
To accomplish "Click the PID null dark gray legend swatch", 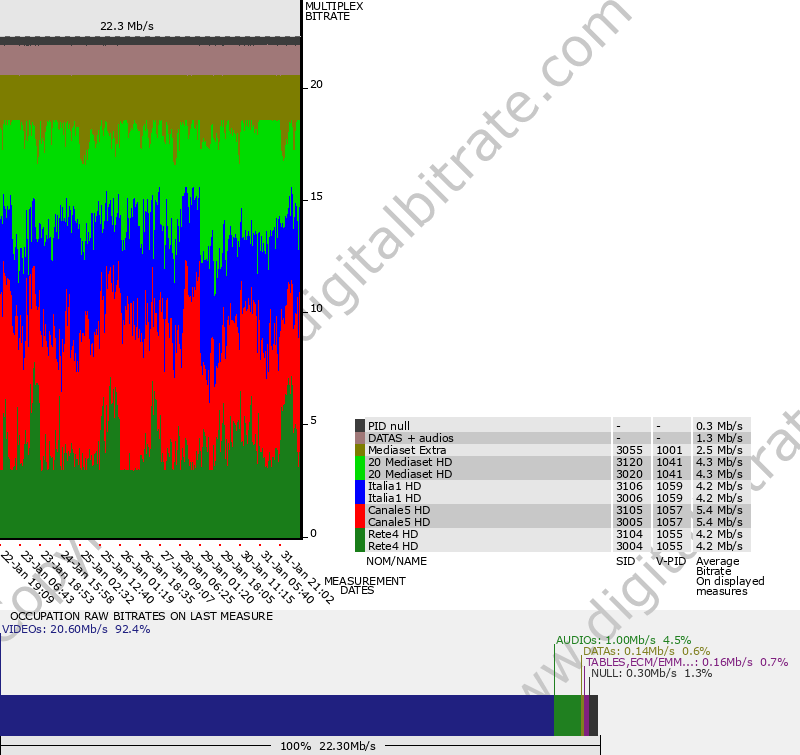I will (x=360, y=426).
